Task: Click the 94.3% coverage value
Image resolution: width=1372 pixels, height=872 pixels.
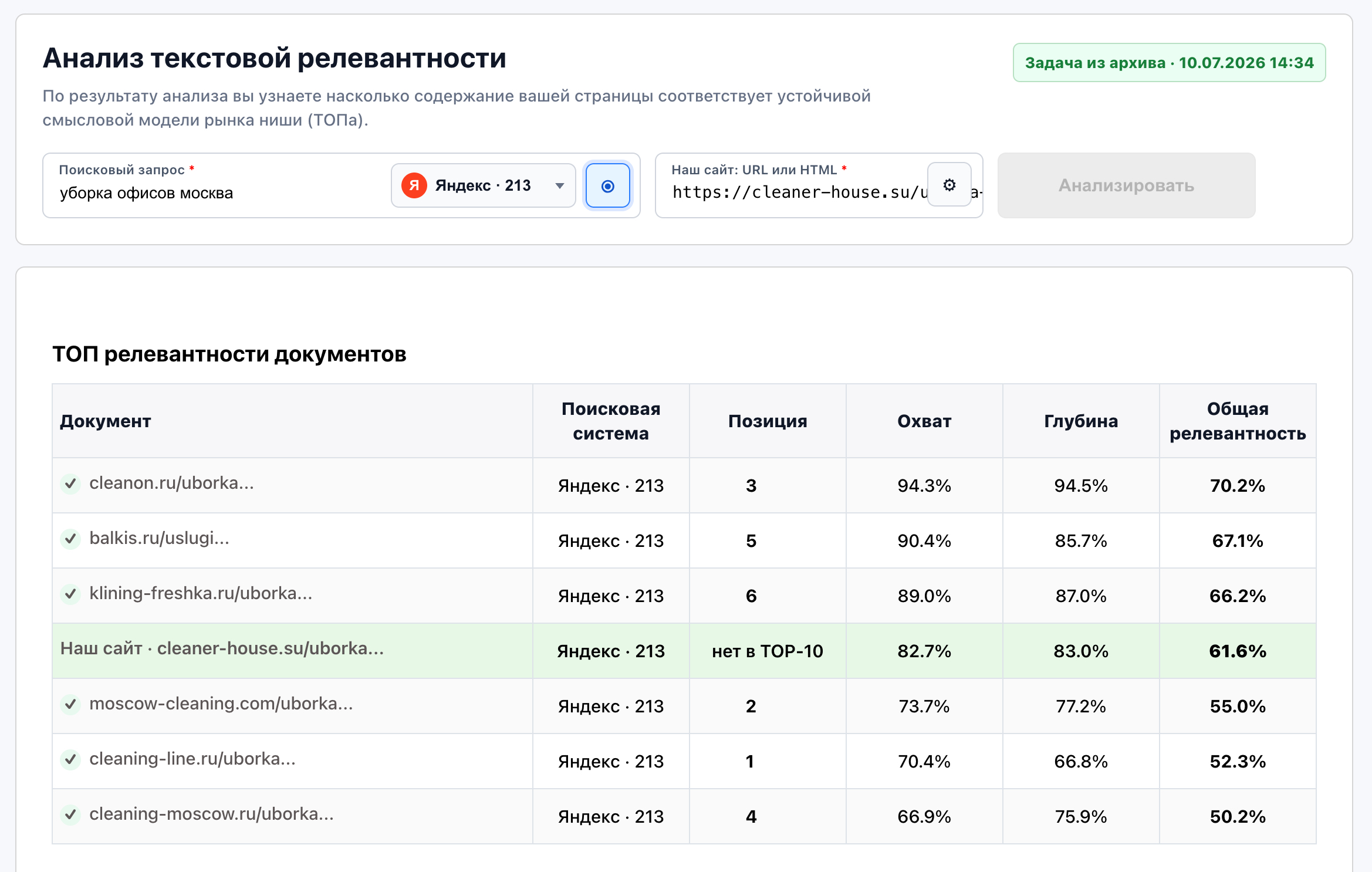Action: [924, 486]
